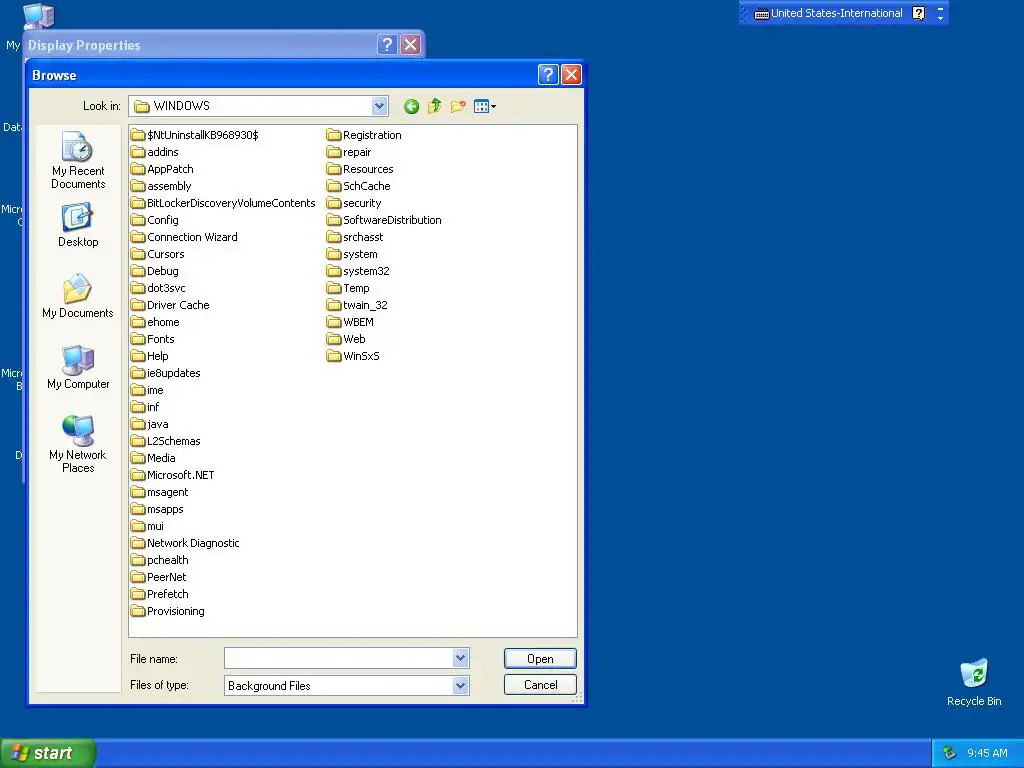The height and width of the screenshot is (768, 1024).
Task: Select the WinSxS folder
Action: click(353, 356)
